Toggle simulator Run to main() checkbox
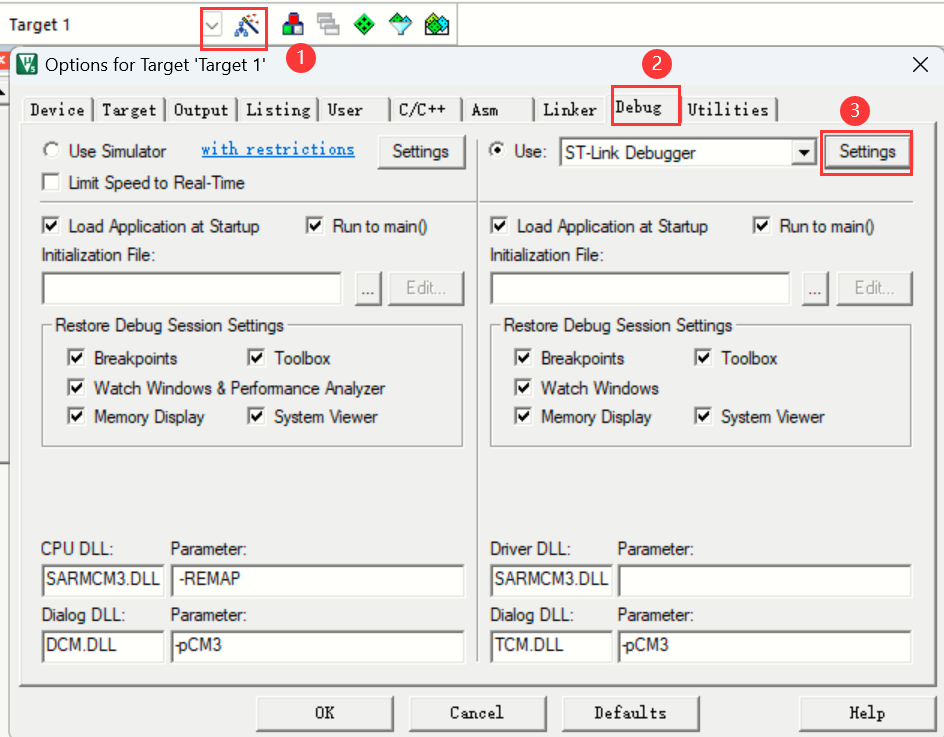This screenshot has width=944, height=737. point(315,226)
